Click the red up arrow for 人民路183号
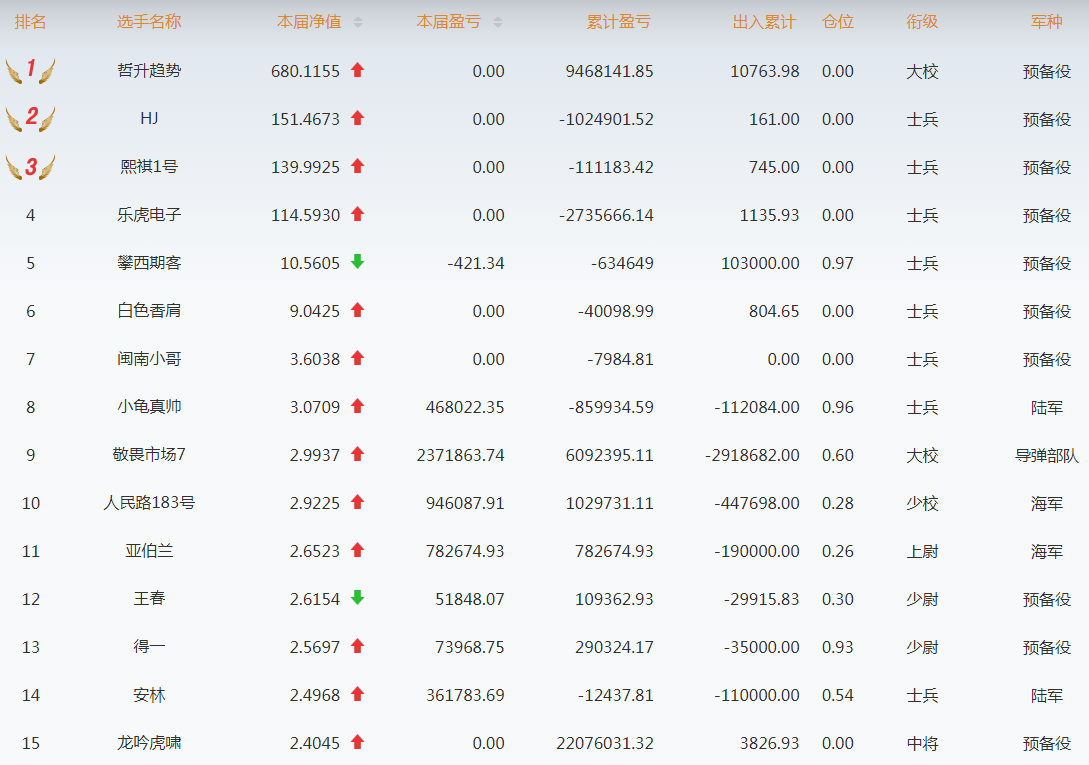 pyautogui.click(x=358, y=502)
